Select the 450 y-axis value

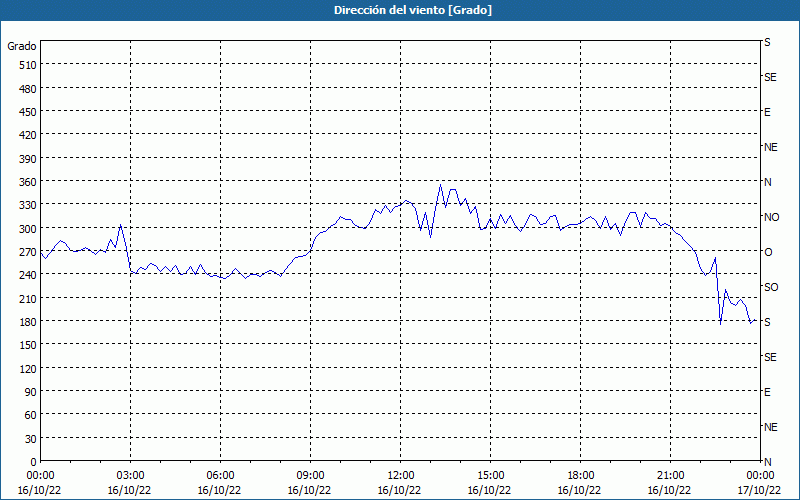pos(29,112)
